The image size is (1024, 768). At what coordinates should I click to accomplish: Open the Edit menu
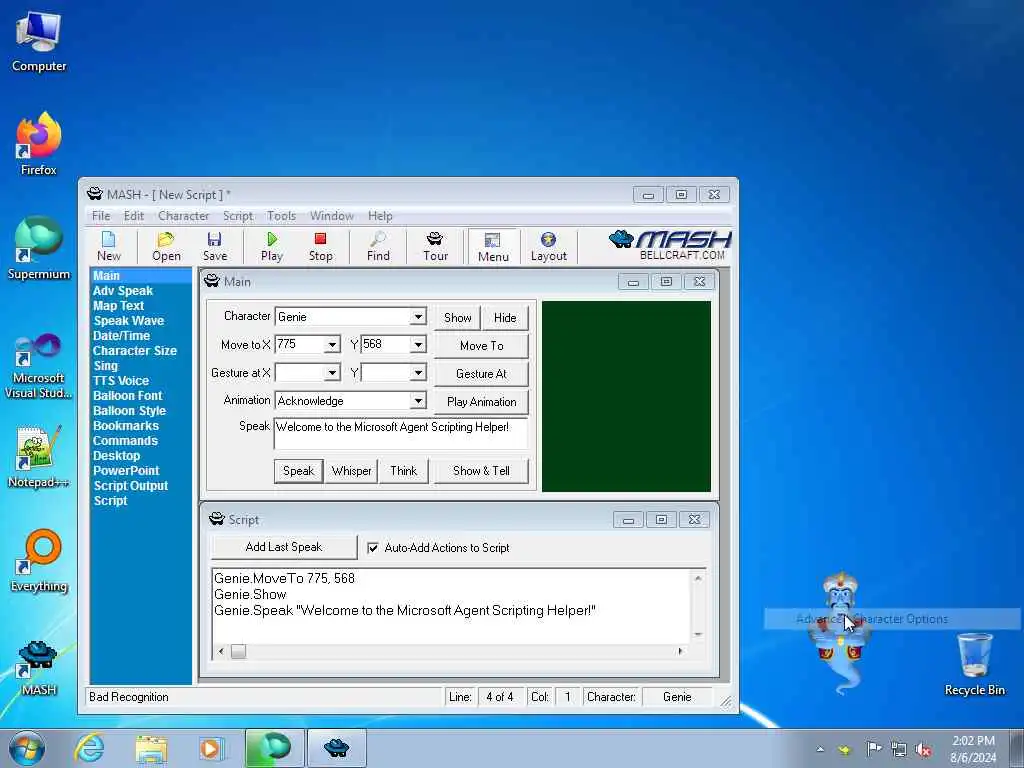134,216
